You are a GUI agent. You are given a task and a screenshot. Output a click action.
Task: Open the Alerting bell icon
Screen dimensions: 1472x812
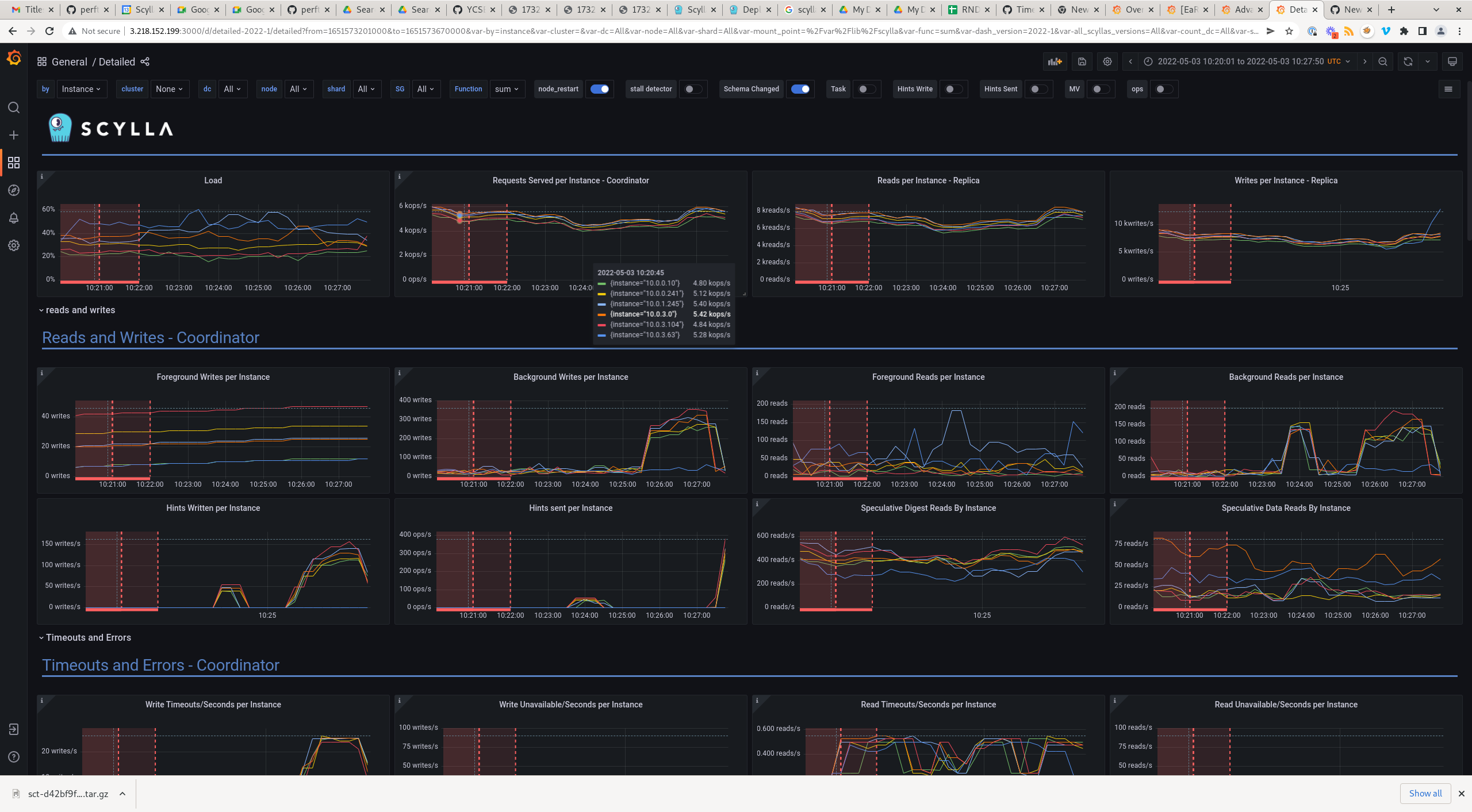[14, 218]
